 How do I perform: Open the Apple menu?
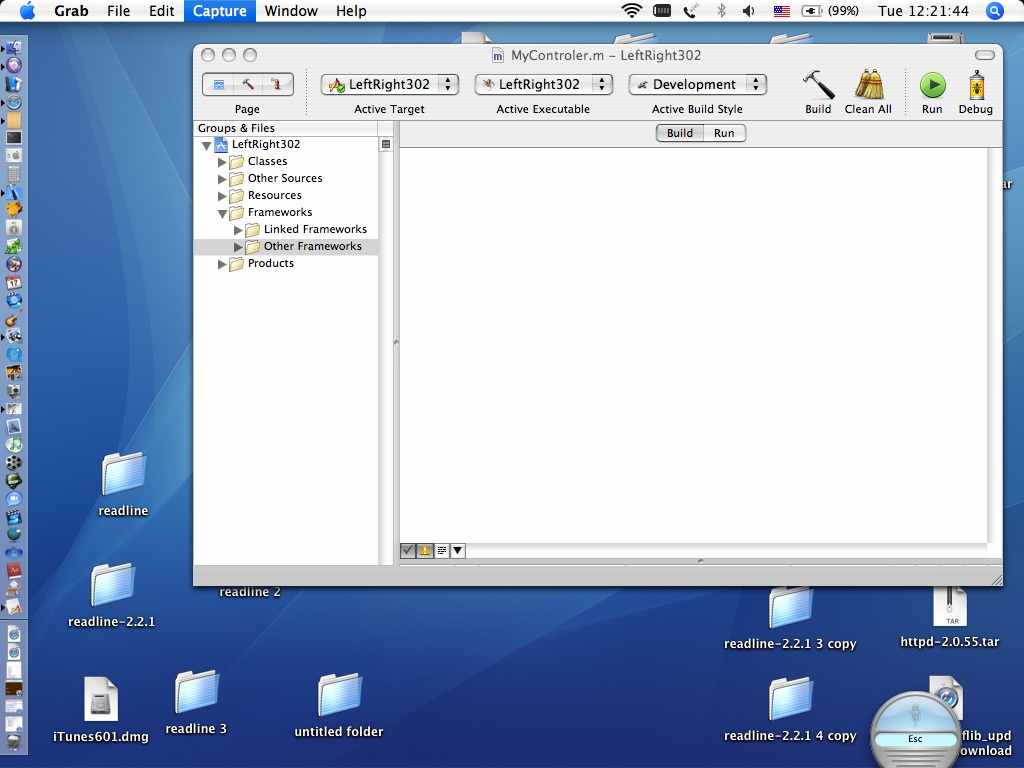(28, 10)
